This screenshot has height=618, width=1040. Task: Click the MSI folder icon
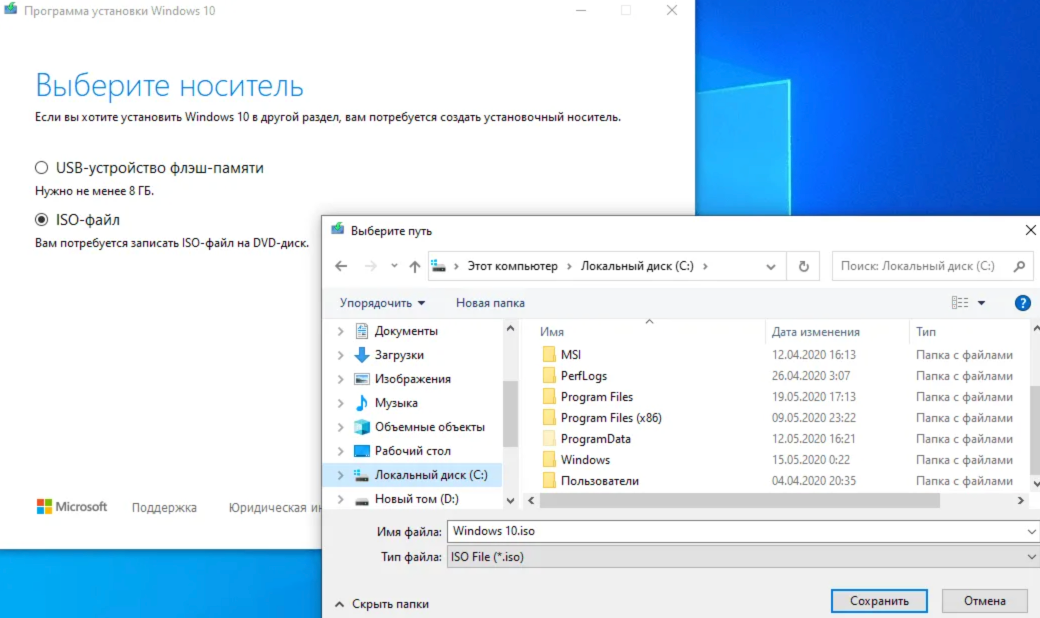(x=549, y=355)
